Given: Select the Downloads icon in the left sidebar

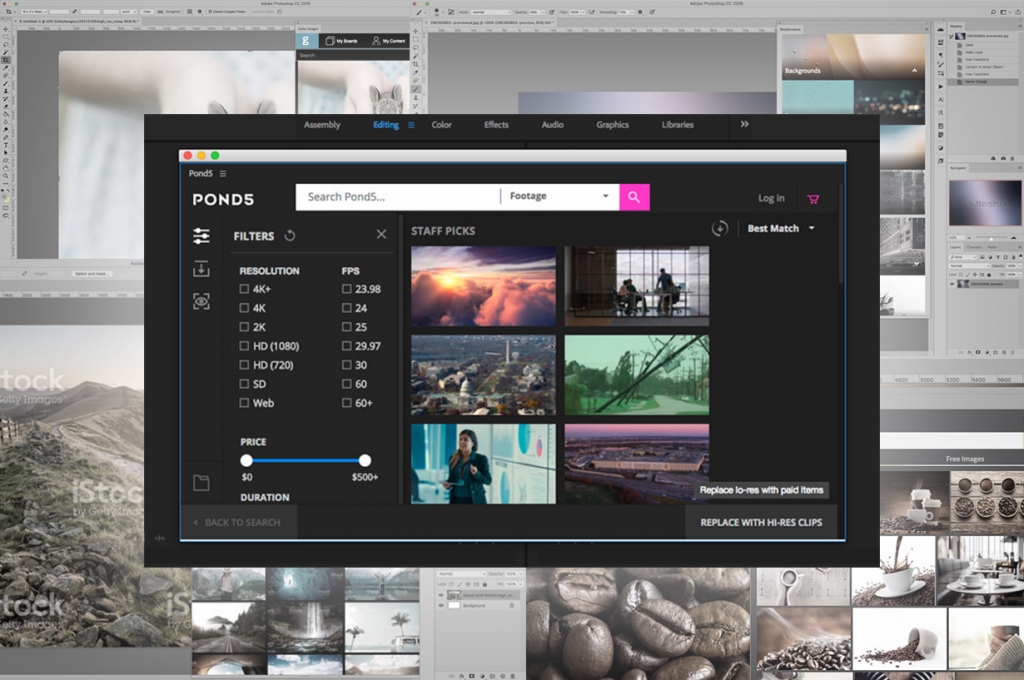Looking at the screenshot, I should (201, 270).
